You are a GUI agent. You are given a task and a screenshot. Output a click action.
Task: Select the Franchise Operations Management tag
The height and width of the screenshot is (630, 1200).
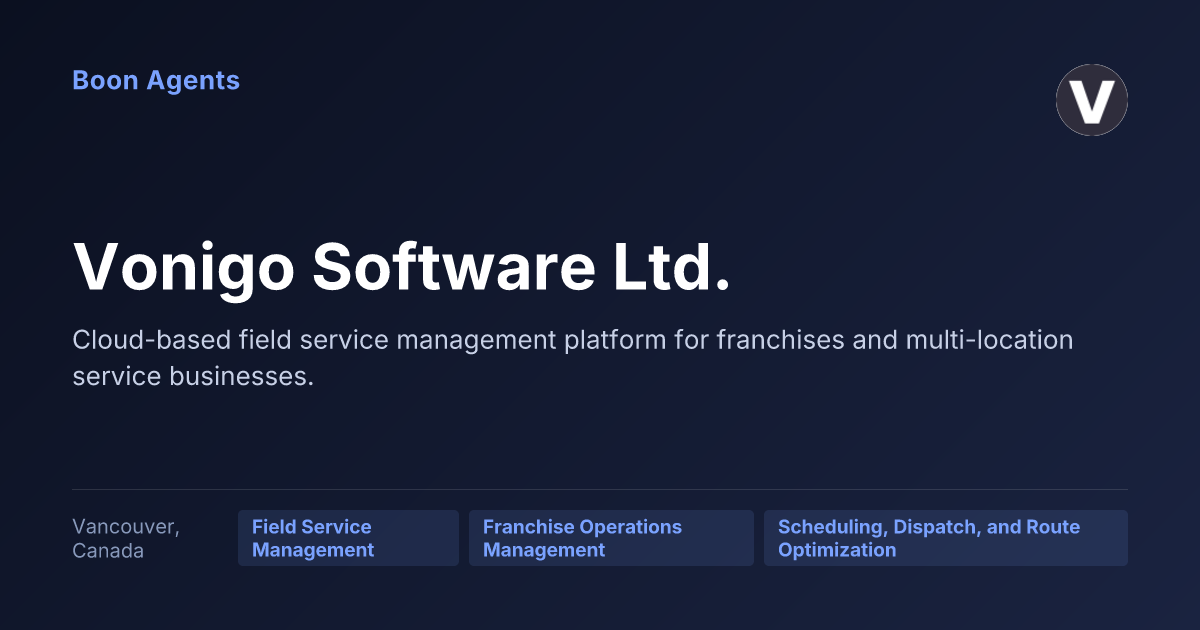(x=611, y=538)
